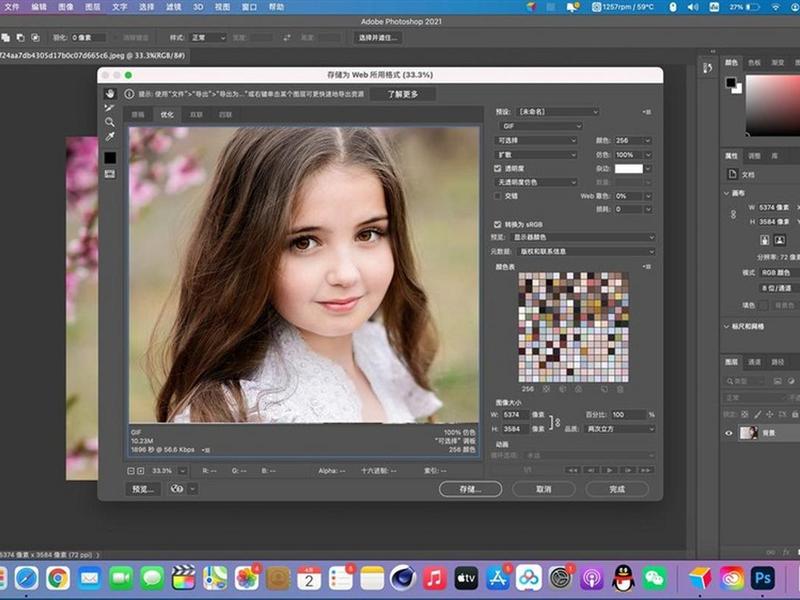Click the black eyedropper color swatch
This screenshot has height=600, width=800.
110,158
